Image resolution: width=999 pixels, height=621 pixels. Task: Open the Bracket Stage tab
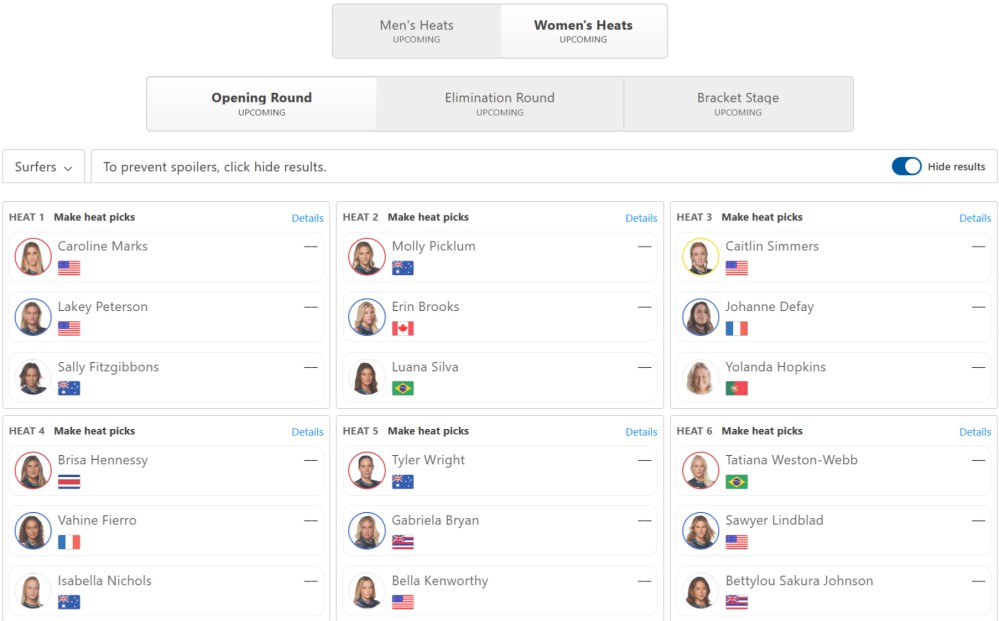pos(738,104)
